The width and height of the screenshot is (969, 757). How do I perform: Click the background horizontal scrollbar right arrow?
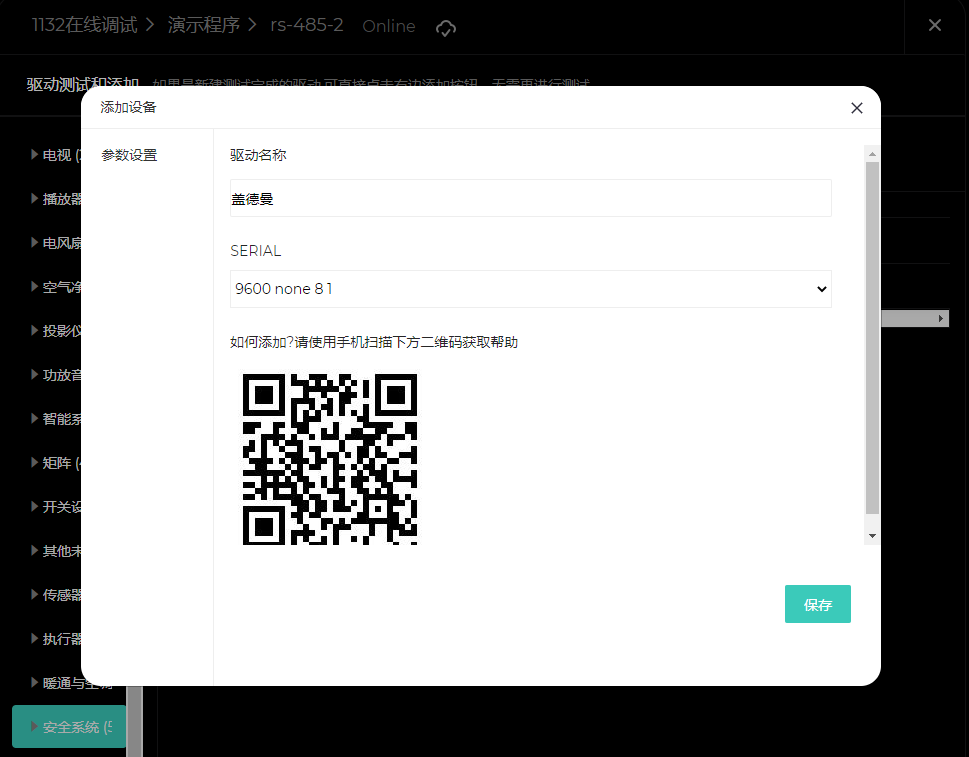941,318
